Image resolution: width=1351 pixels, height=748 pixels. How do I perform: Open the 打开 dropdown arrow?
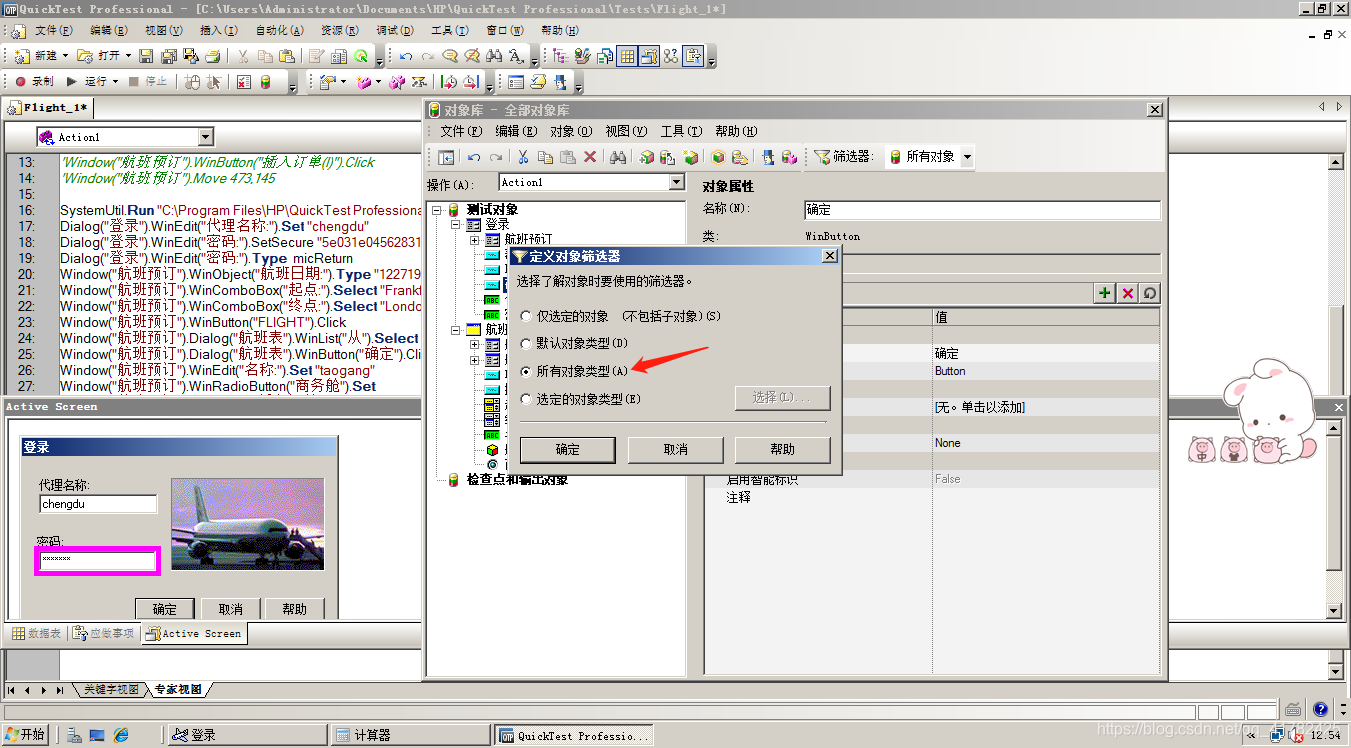(x=129, y=56)
